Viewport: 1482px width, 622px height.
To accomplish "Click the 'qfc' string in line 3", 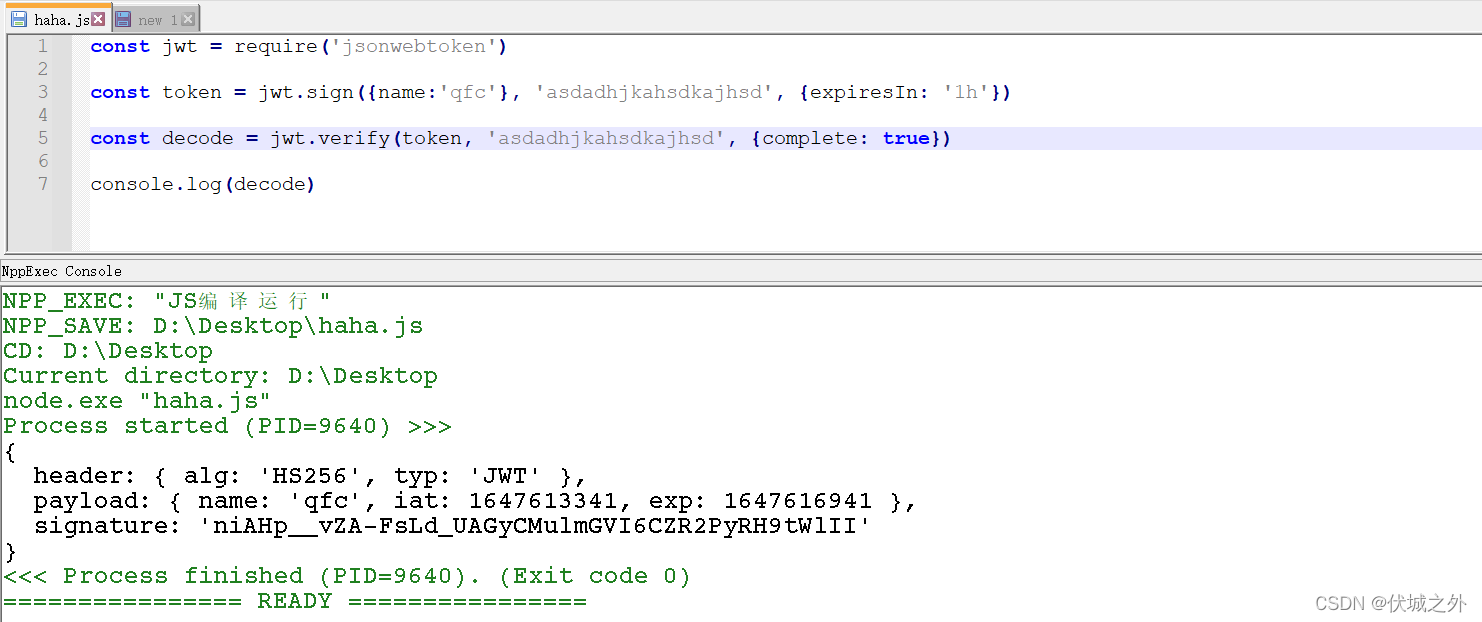I will pos(467,92).
